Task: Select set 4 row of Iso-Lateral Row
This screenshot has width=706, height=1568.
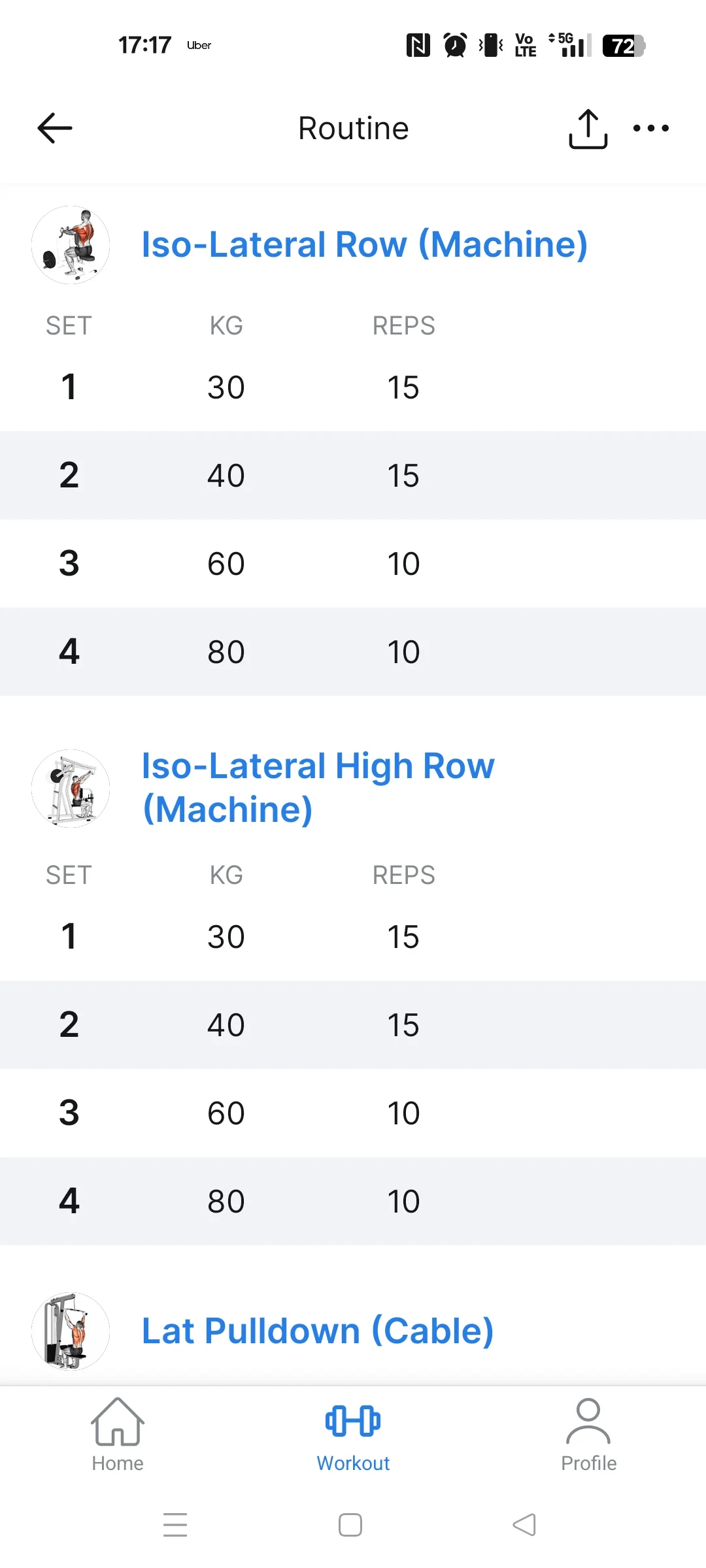Action: [353, 651]
